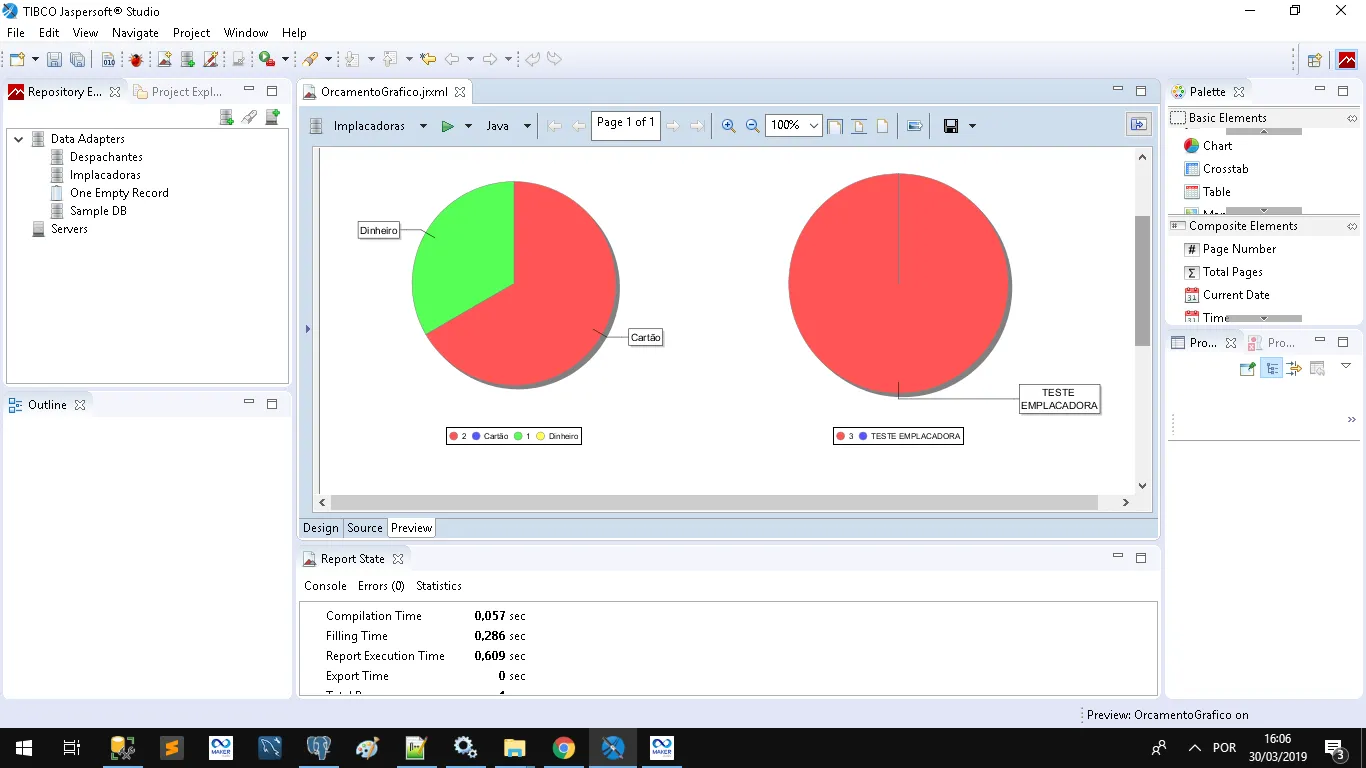Select the Chart element in Palette
Image resolution: width=1366 pixels, height=768 pixels.
1217,146
